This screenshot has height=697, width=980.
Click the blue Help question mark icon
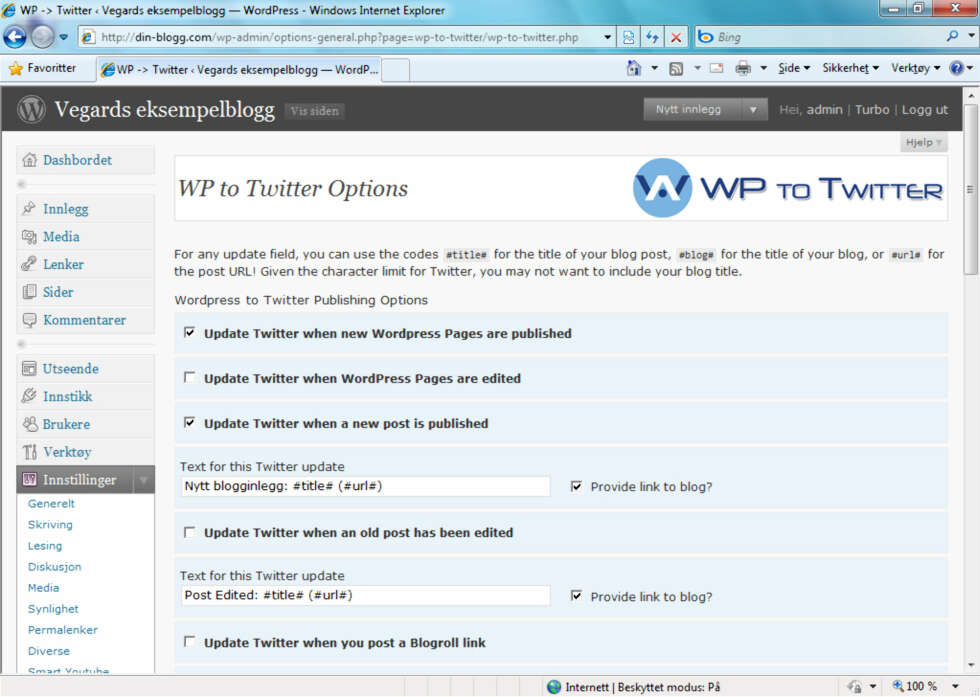click(x=956, y=68)
